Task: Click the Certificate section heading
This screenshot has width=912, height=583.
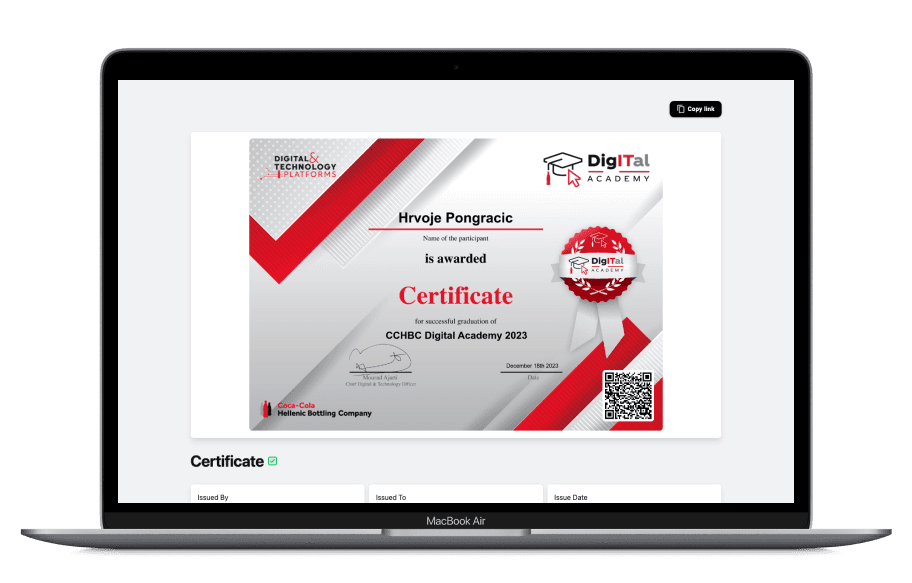Action: click(226, 462)
